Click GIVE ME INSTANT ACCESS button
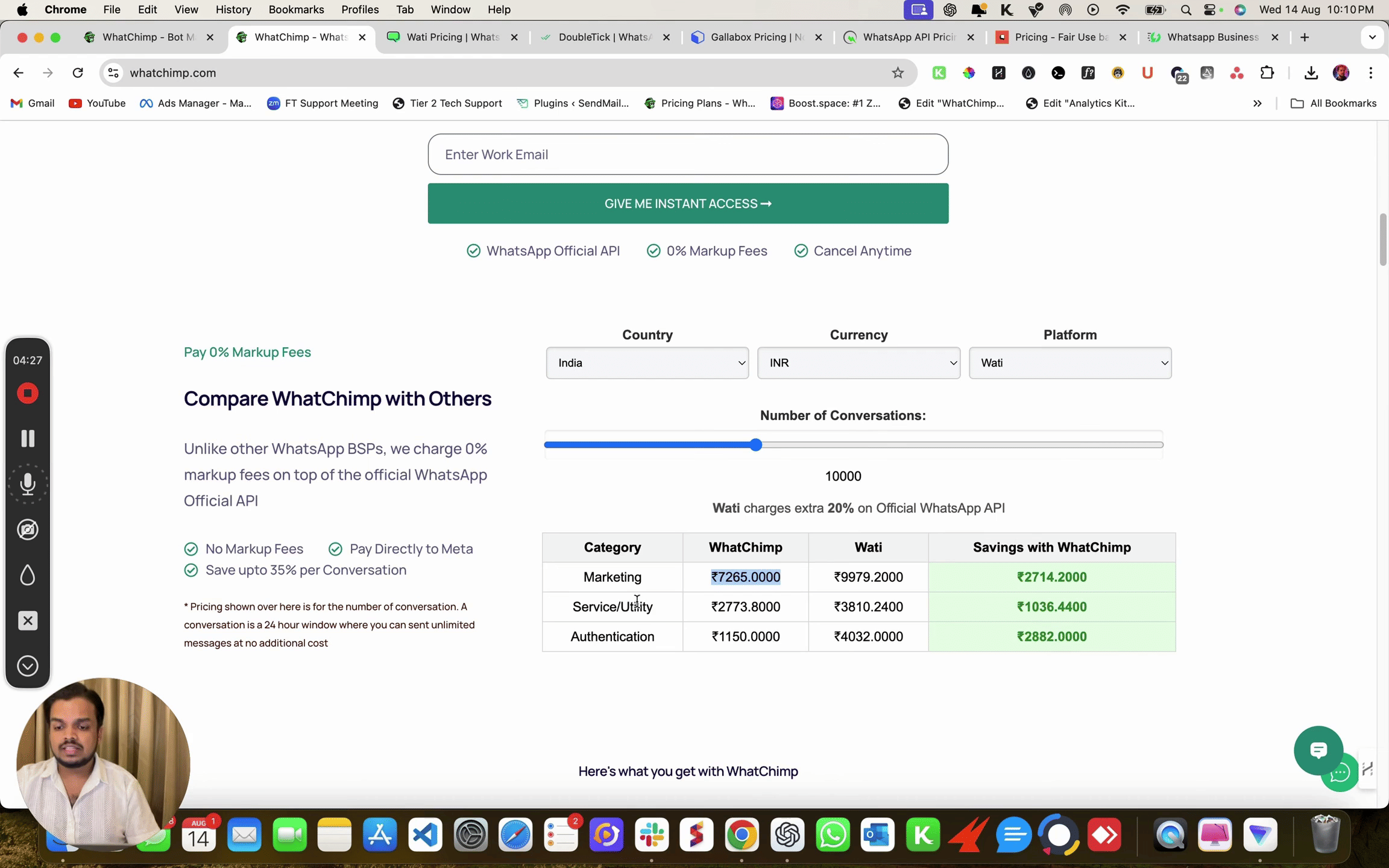This screenshot has width=1389, height=868. pyautogui.click(x=688, y=204)
